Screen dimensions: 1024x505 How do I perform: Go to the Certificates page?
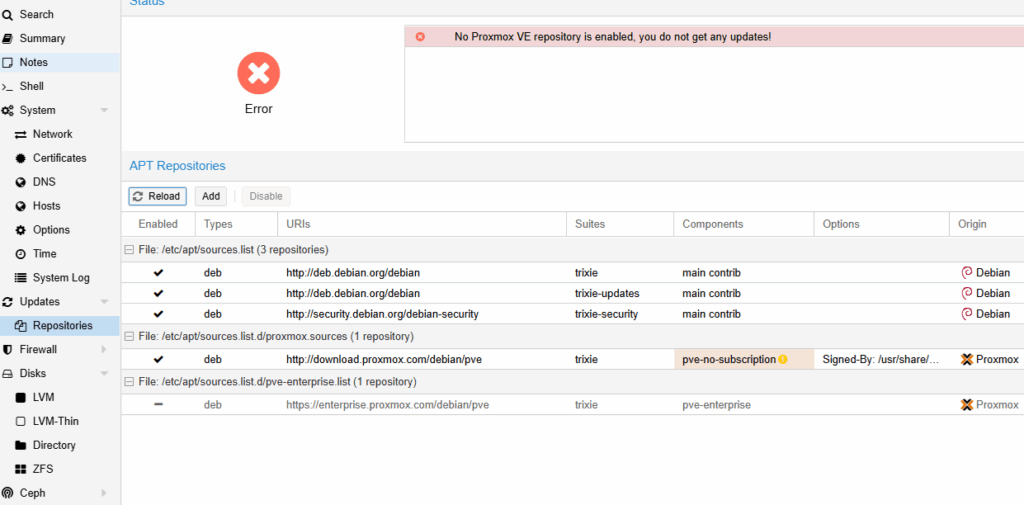click(60, 158)
